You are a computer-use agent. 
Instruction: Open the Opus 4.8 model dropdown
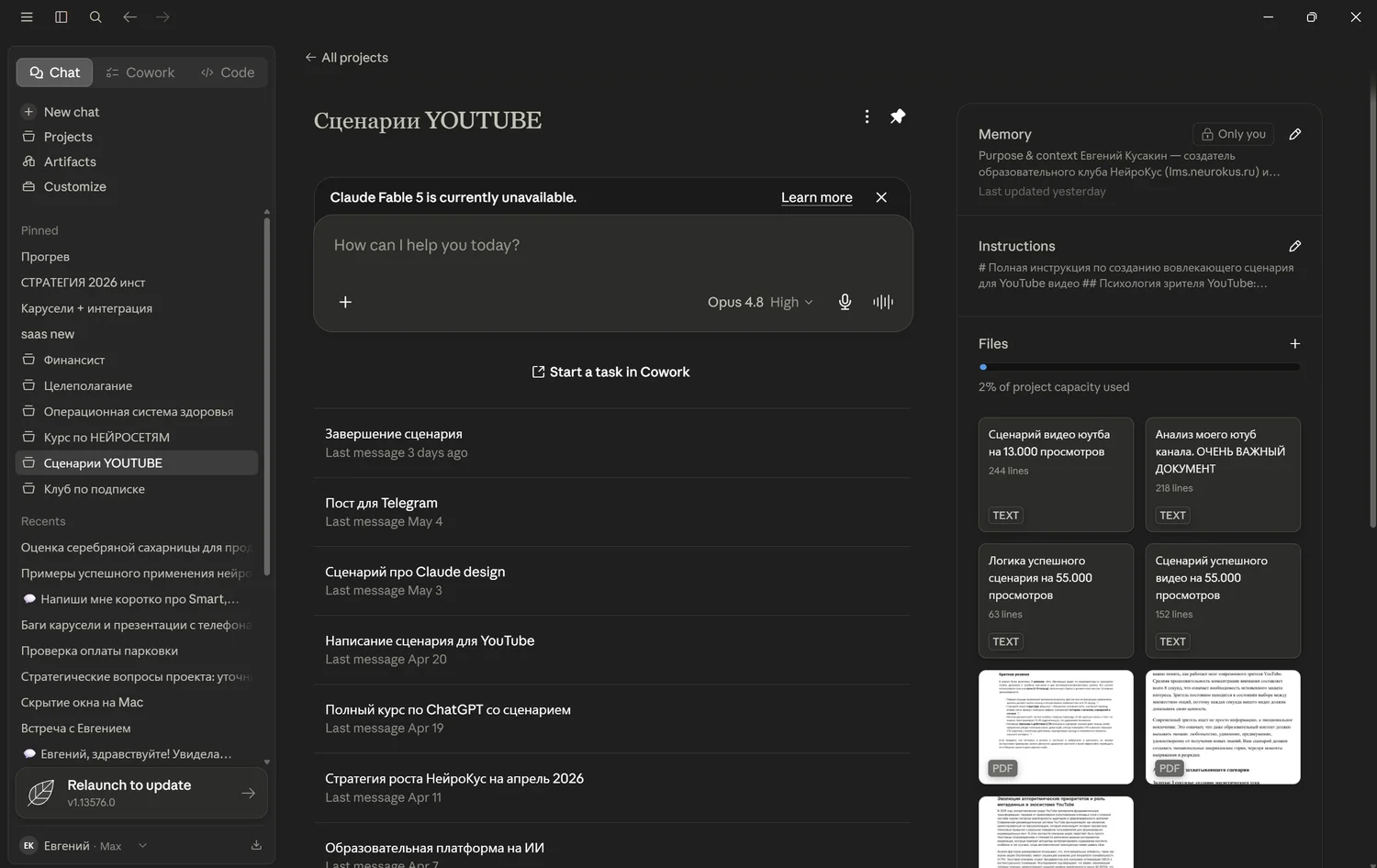tap(760, 302)
